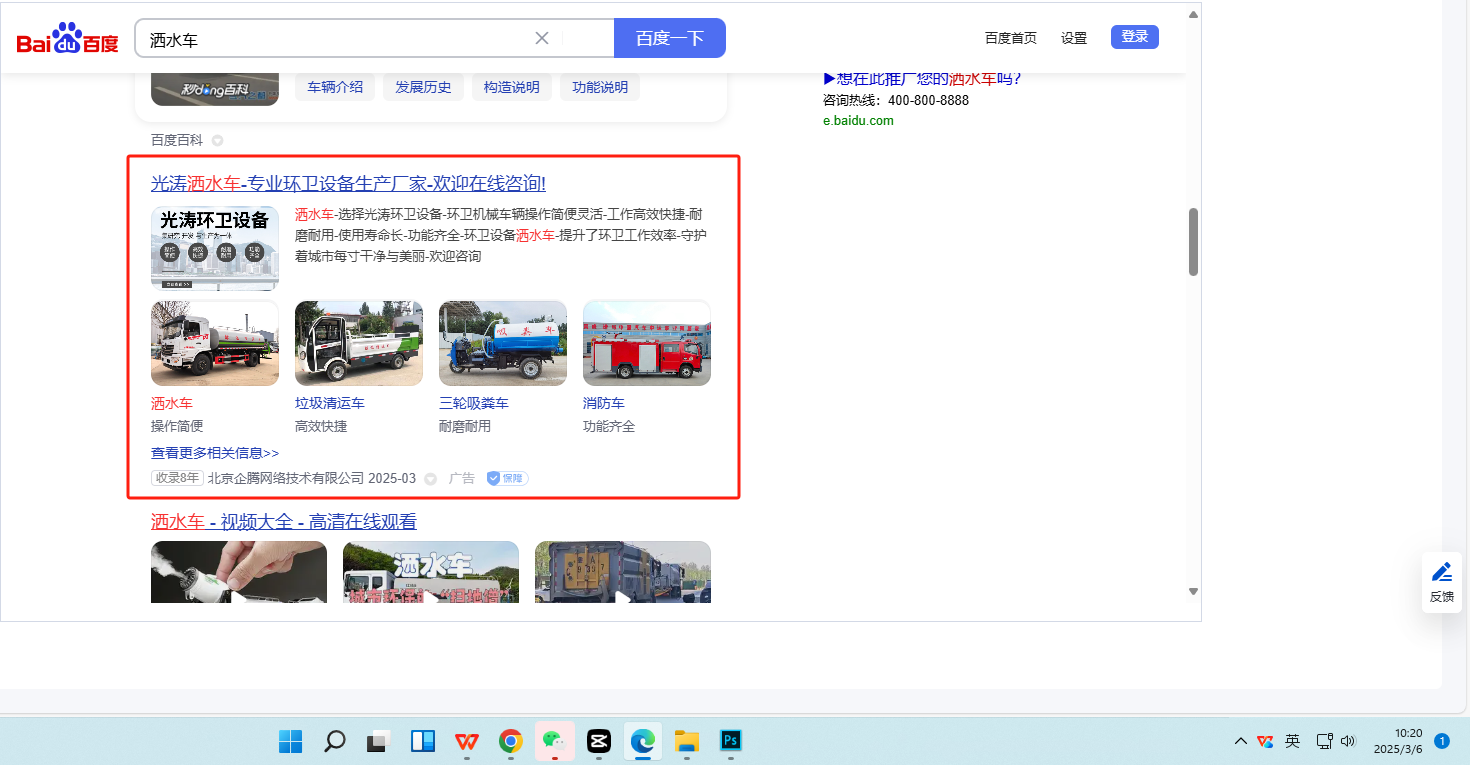Clear the search box with the X icon
The width and height of the screenshot is (1470, 765).
point(542,38)
